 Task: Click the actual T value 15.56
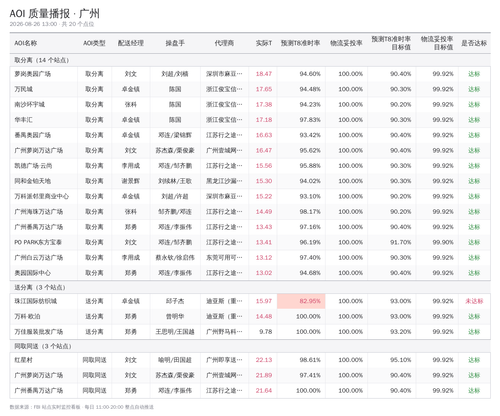pos(264,166)
